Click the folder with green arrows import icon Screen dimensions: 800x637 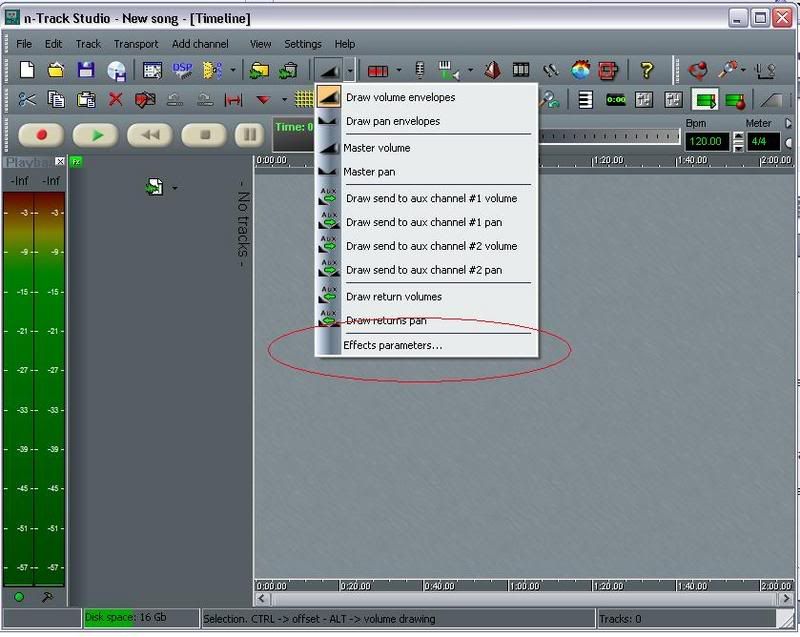[x=259, y=70]
